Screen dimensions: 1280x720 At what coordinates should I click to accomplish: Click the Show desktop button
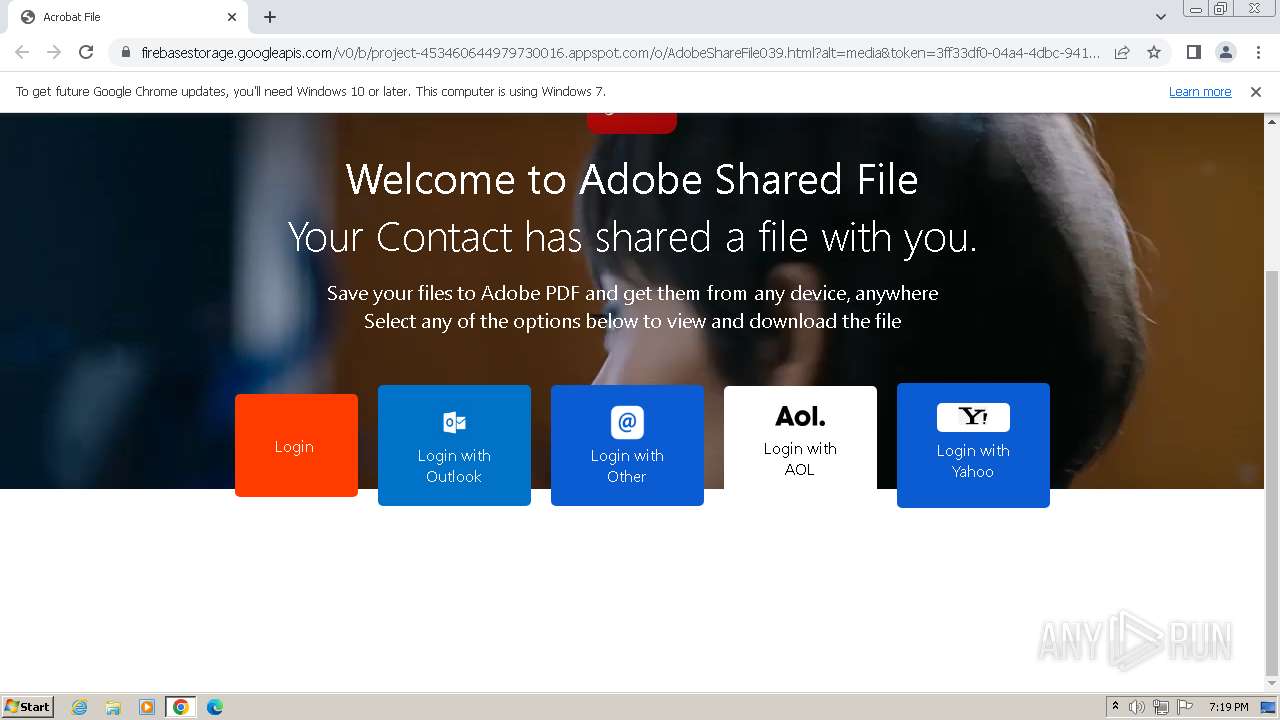tap(1269, 707)
